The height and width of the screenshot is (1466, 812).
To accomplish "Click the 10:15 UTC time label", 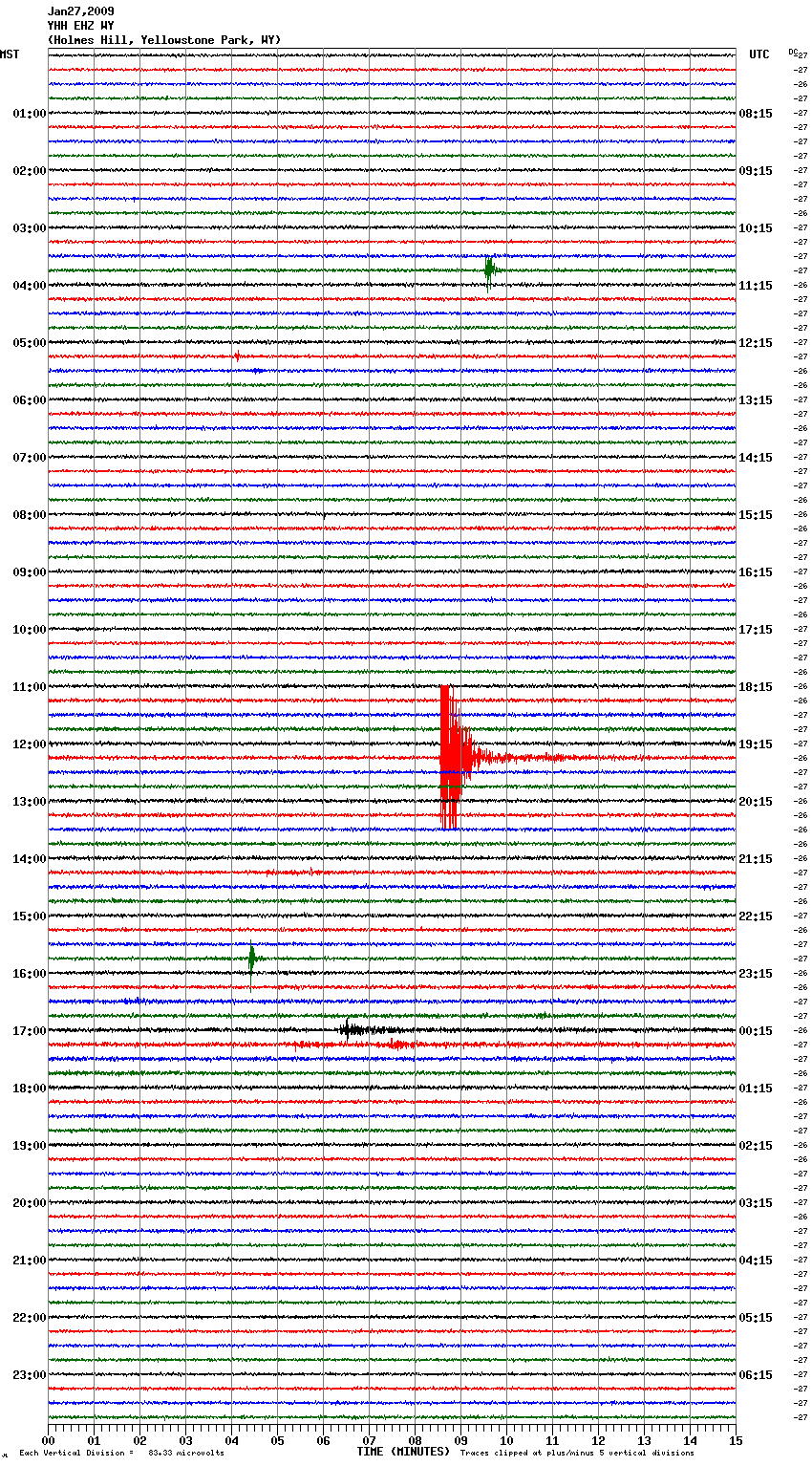I will pyautogui.click(x=756, y=228).
